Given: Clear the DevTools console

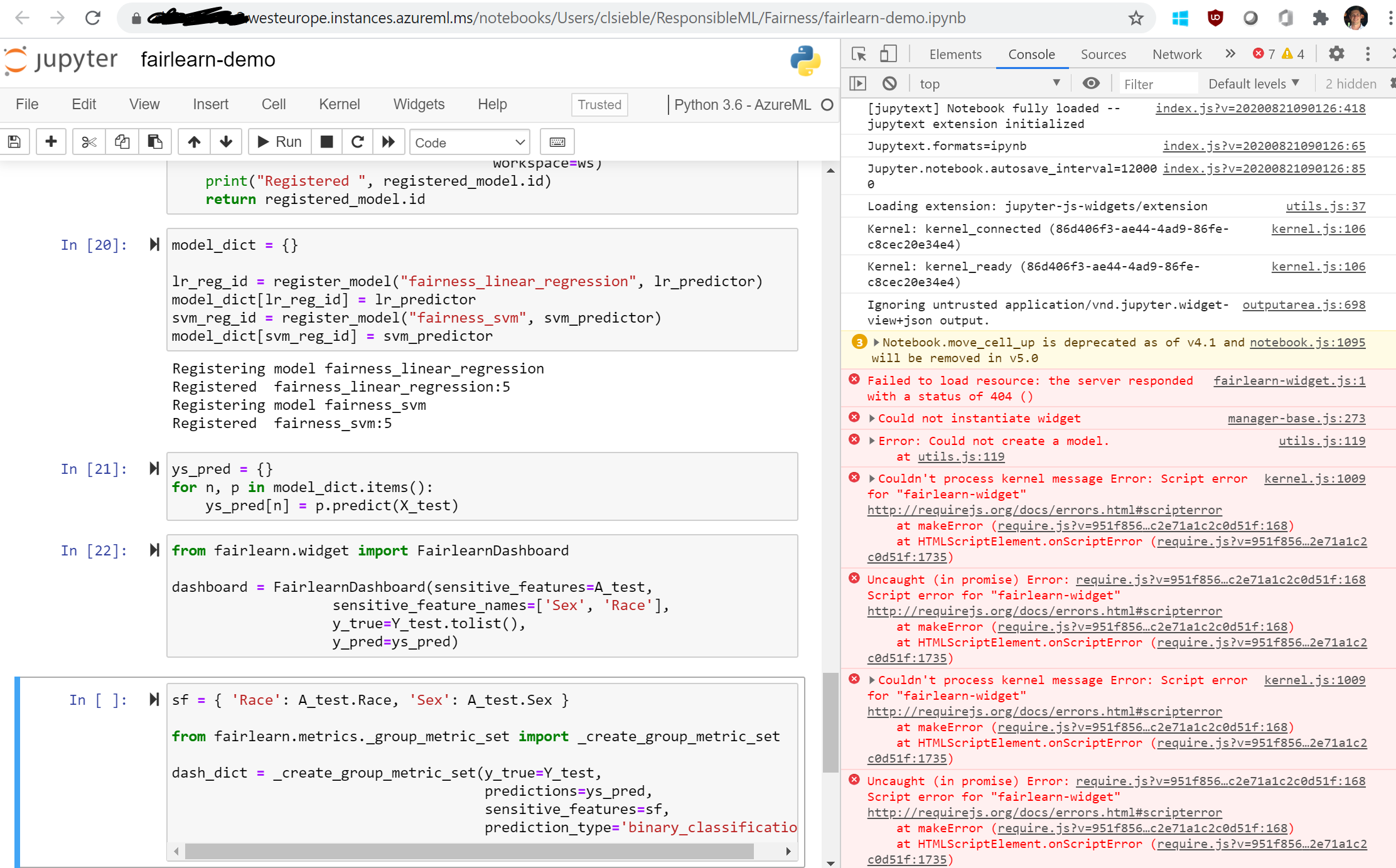Looking at the screenshot, I should 889,83.
